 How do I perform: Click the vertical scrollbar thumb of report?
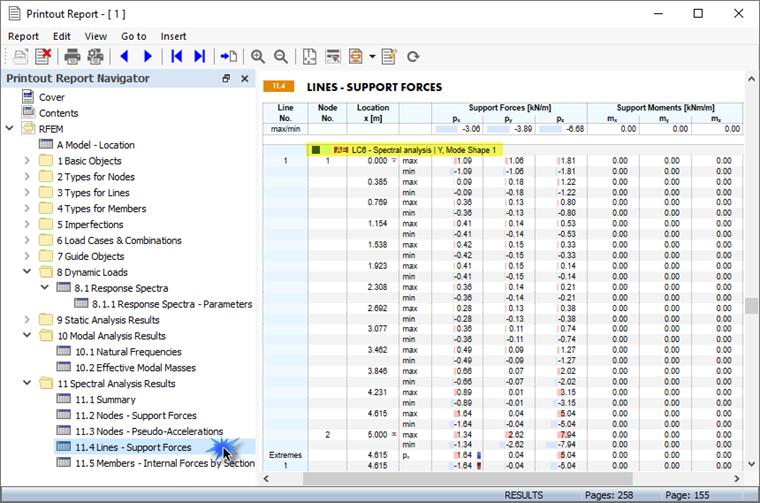(x=751, y=305)
